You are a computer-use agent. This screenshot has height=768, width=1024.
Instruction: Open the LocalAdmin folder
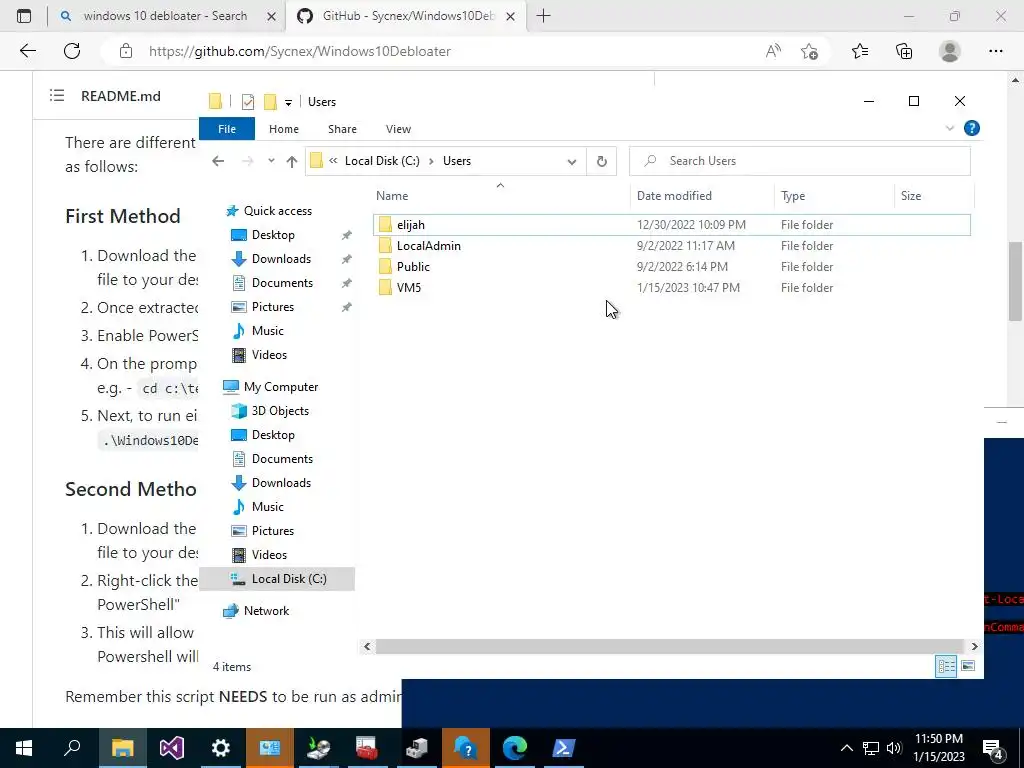(x=428, y=246)
